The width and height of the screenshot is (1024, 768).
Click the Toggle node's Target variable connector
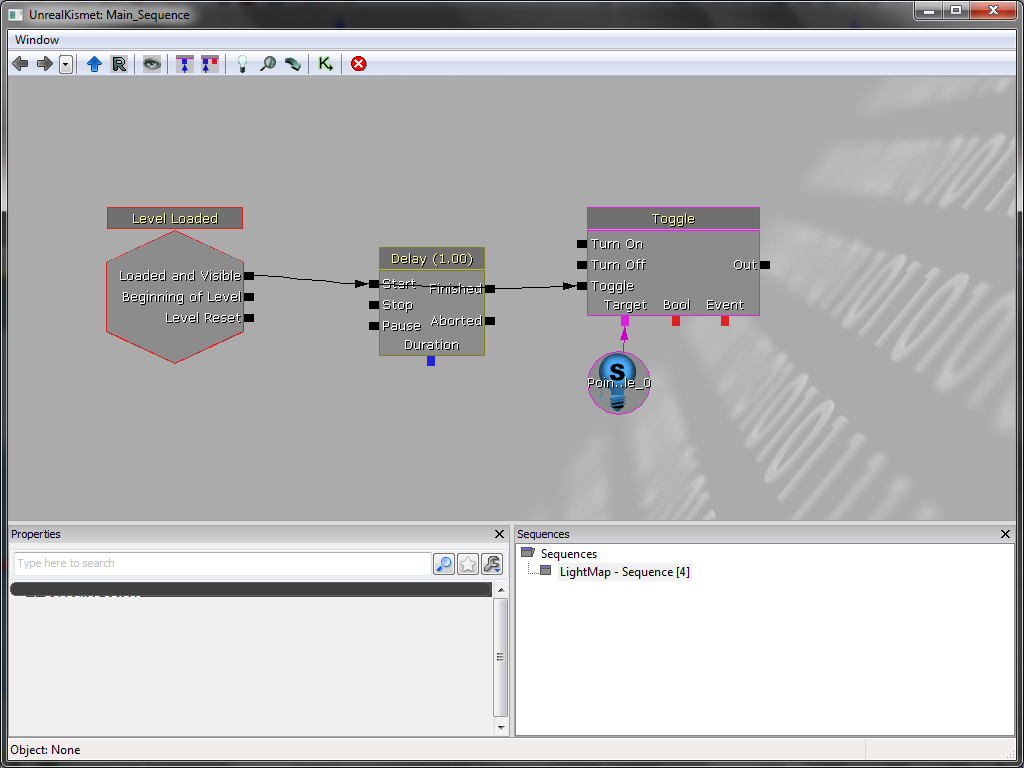(x=625, y=321)
